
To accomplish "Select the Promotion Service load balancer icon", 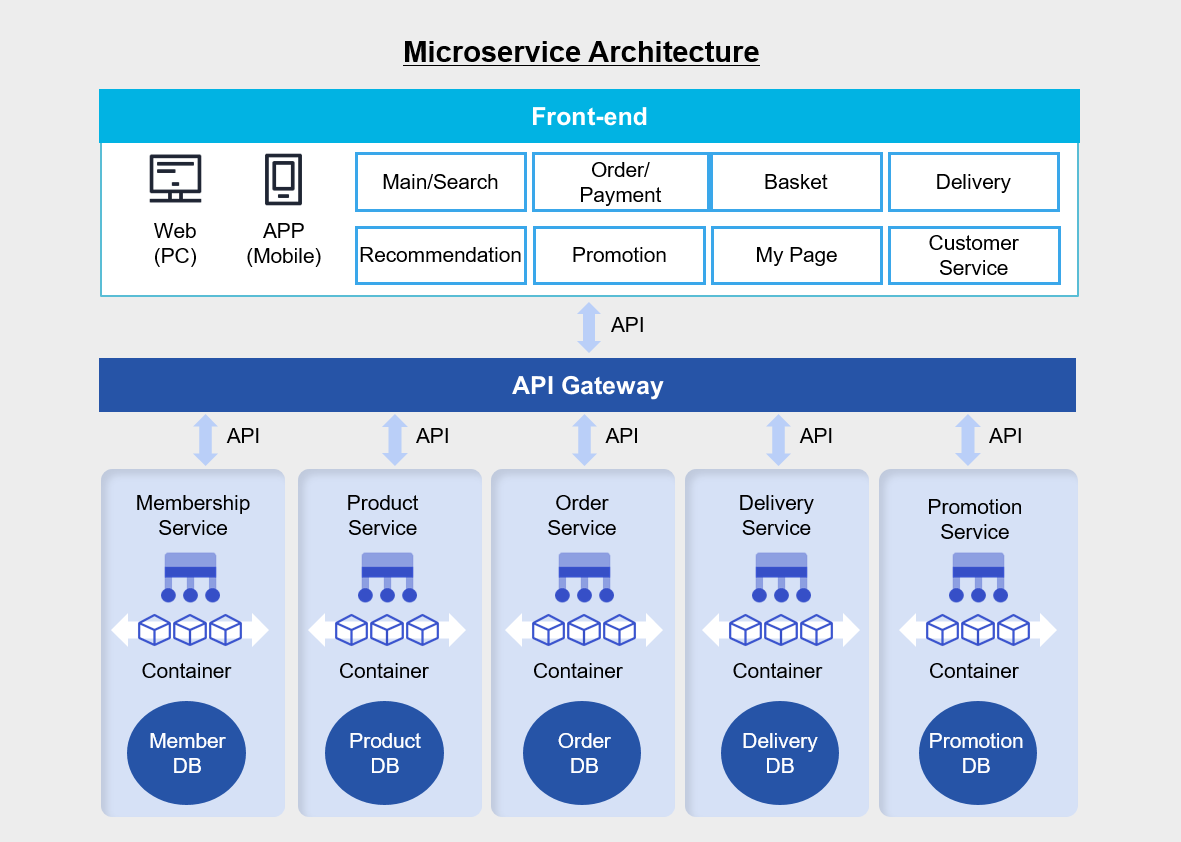I will pos(978,577).
